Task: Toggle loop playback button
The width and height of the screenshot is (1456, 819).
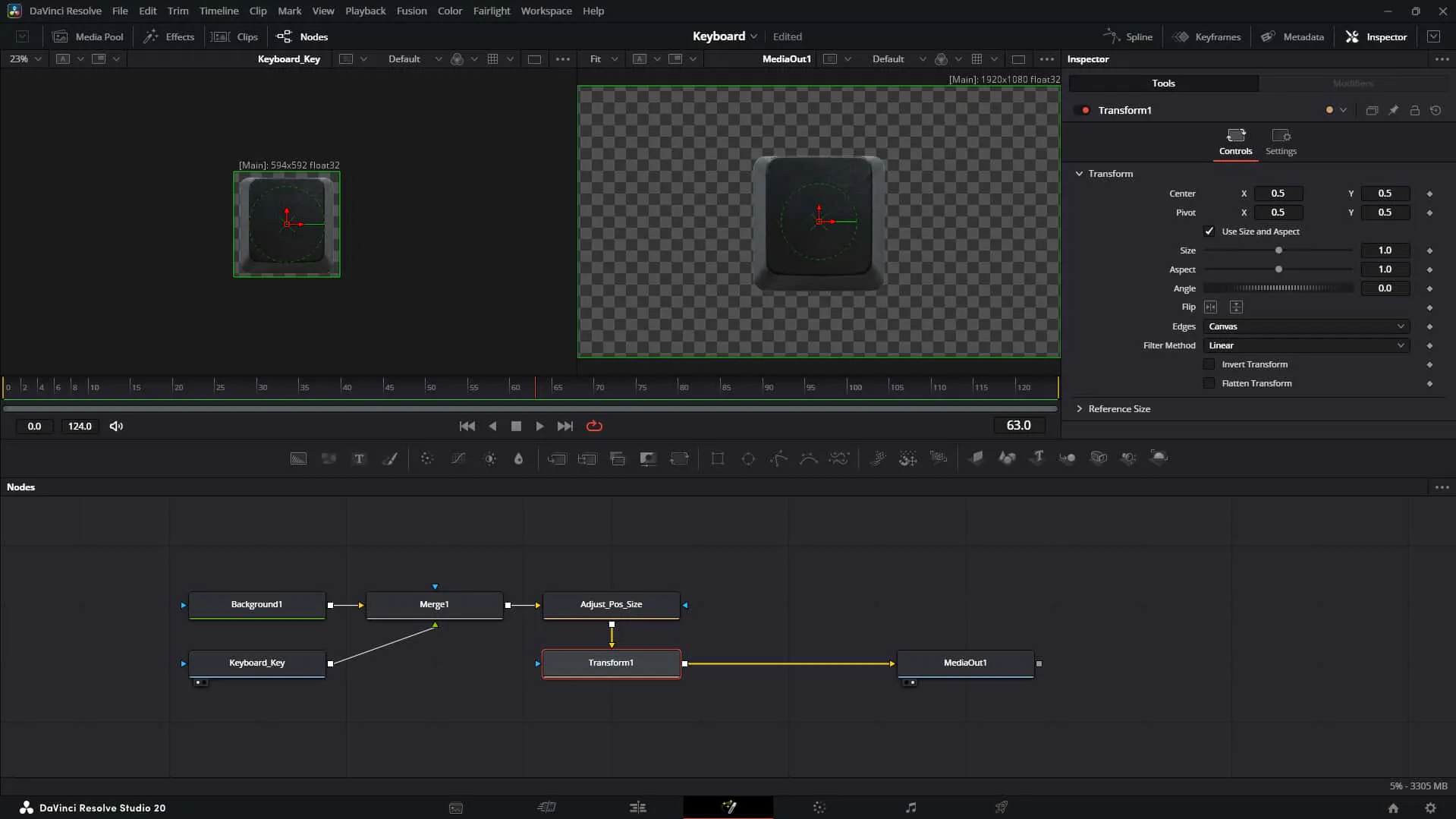Action: (594, 427)
